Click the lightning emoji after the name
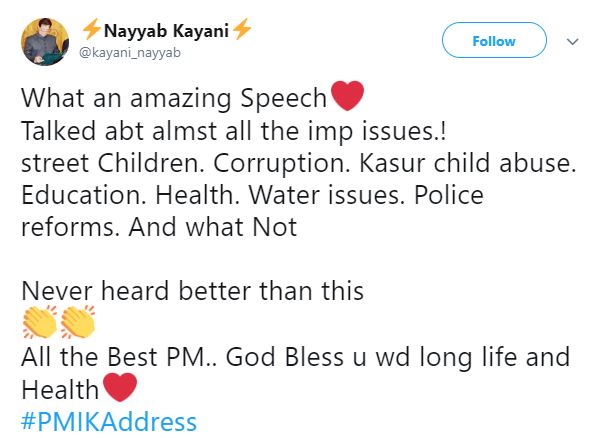 coord(241,32)
